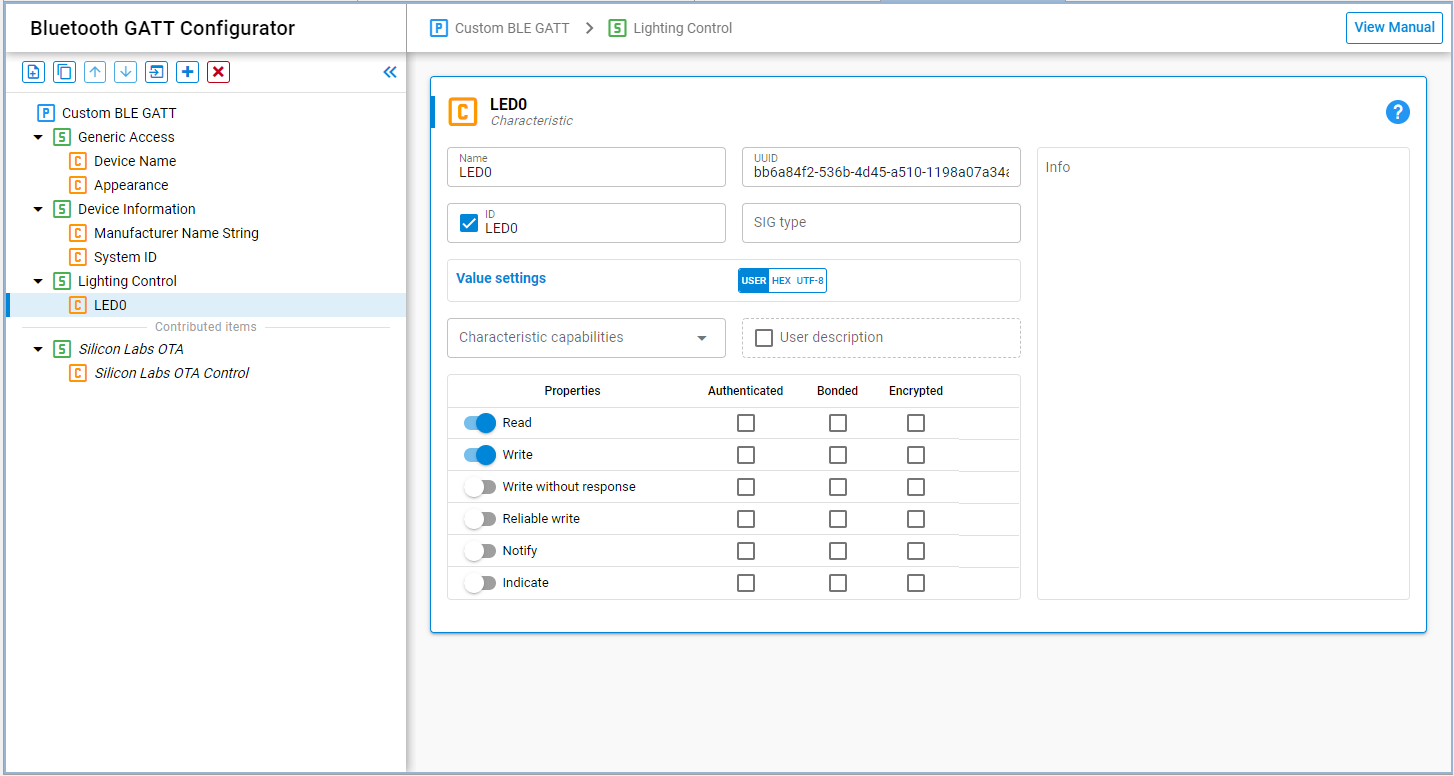
Task: Check the User description checkbox
Action: pyautogui.click(x=764, y=338)
